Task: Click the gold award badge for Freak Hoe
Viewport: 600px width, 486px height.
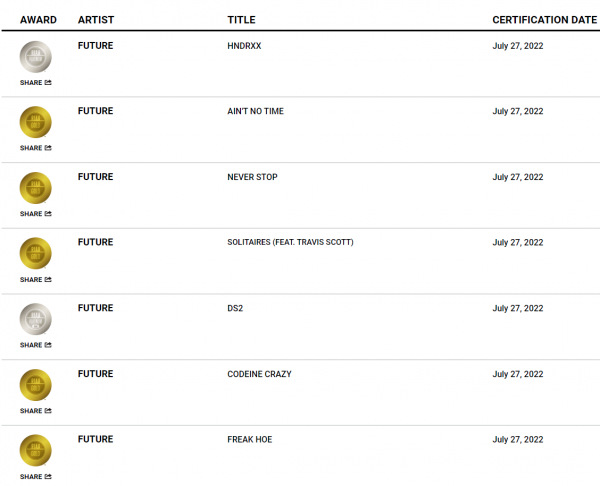Action: tap(36, 451)
